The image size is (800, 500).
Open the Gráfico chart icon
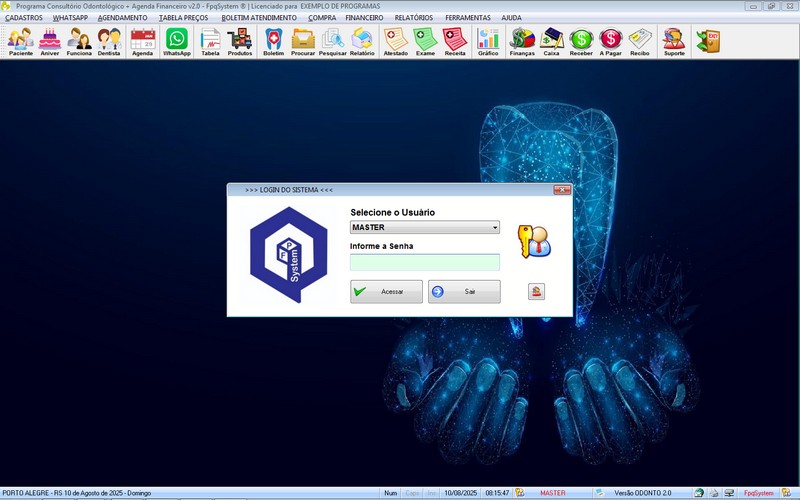click(x=488, y=41)
